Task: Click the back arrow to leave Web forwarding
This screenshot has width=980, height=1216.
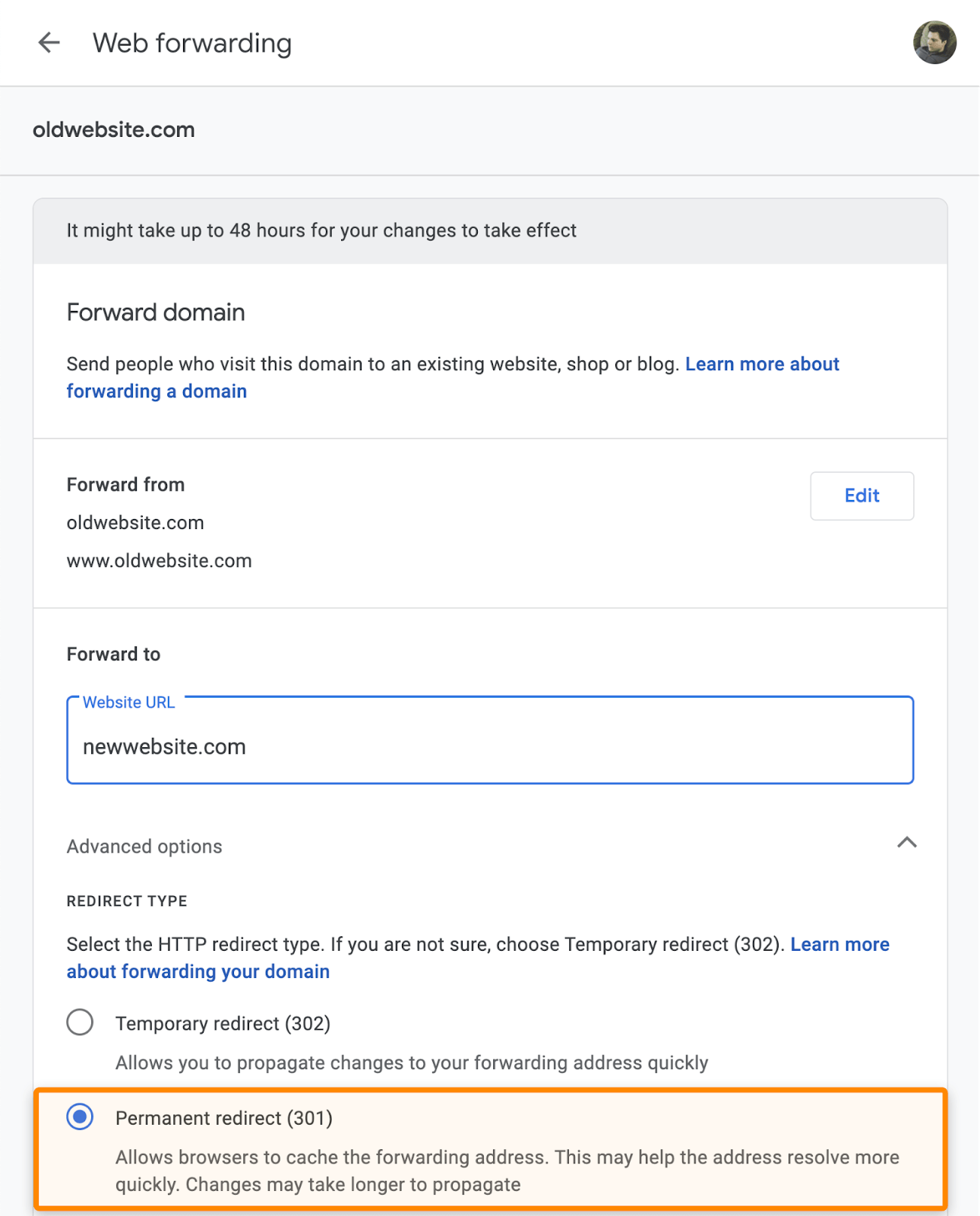Action: click(49, 43)
